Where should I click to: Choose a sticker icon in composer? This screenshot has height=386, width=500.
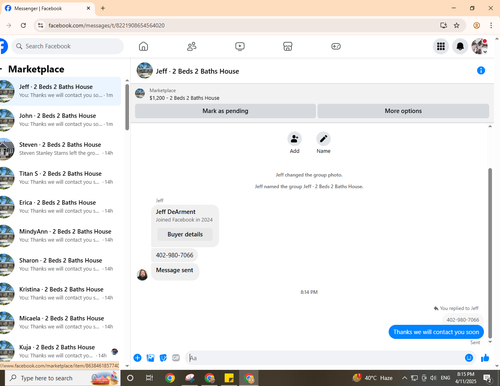[x=163, y=358]
